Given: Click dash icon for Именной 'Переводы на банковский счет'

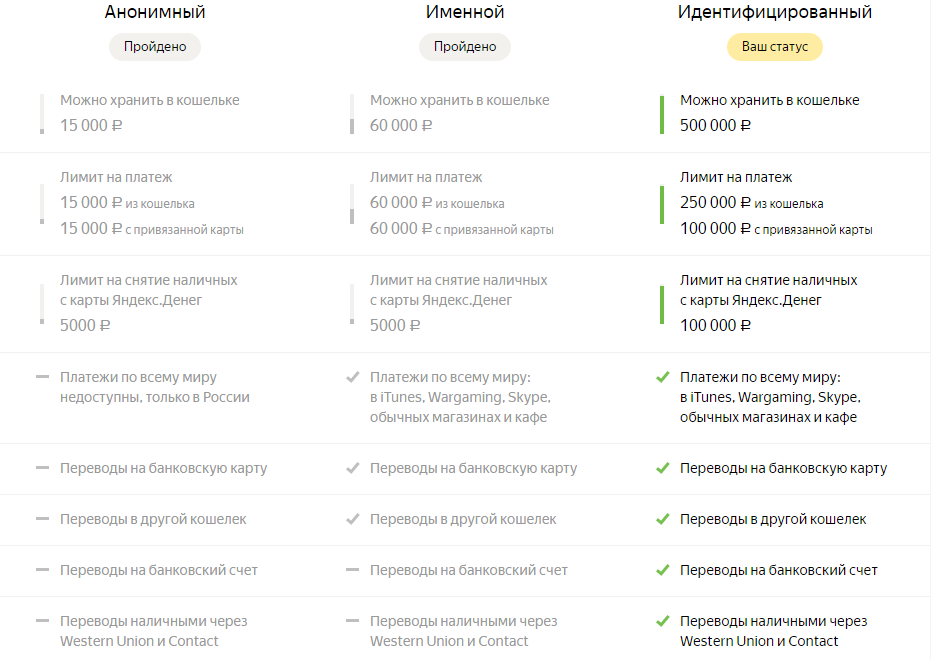Looking at the screenshot, I should (353, 570).
